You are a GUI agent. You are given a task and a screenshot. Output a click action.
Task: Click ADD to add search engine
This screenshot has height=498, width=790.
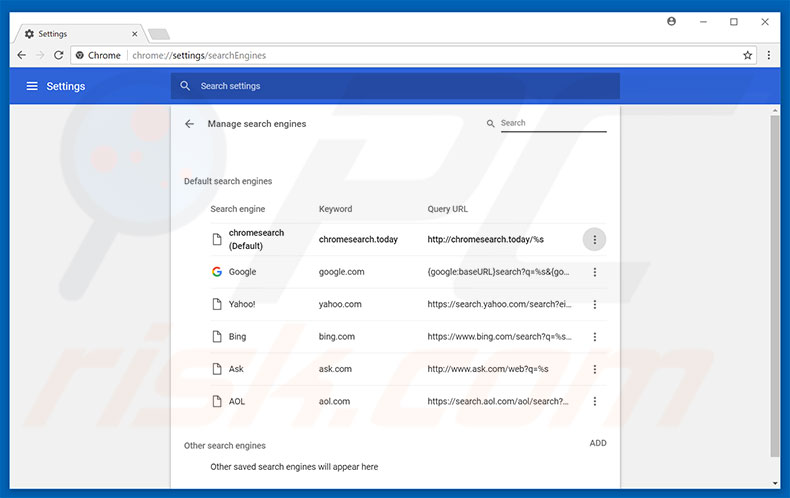[598, 443]
